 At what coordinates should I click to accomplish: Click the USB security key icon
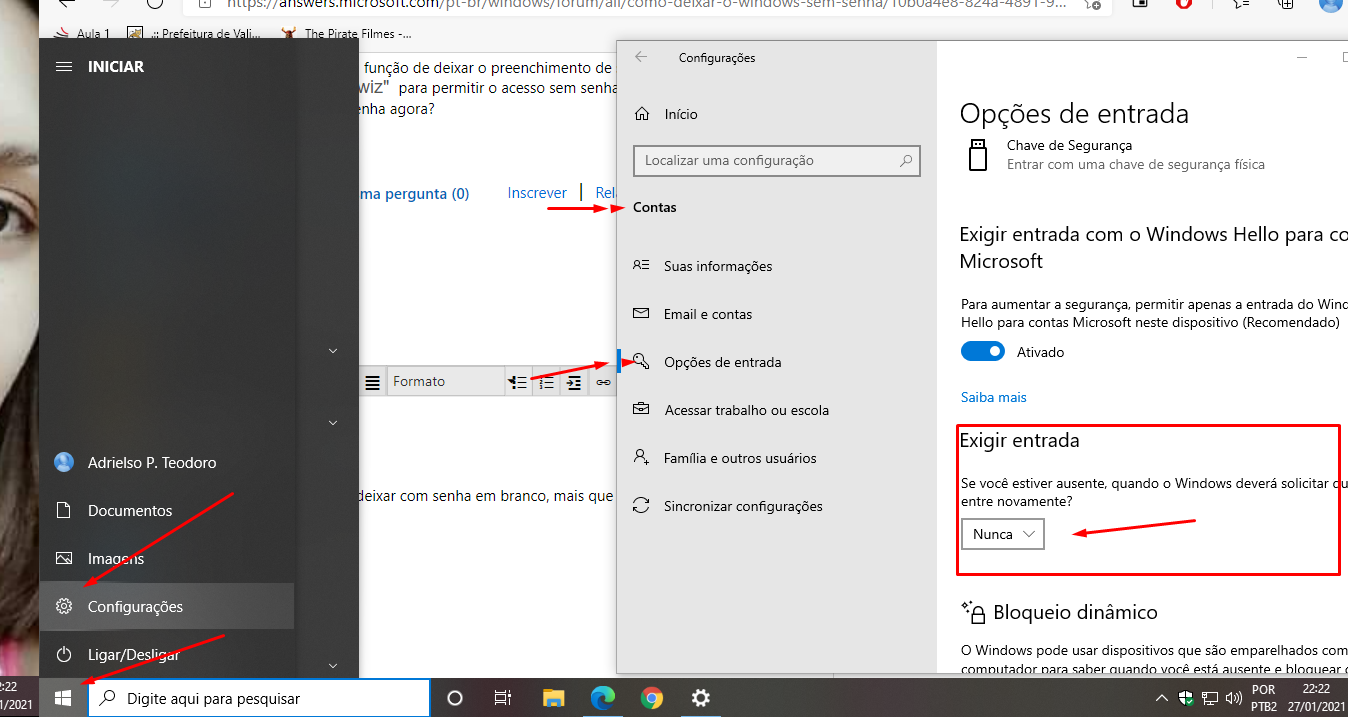coord(978,155)
